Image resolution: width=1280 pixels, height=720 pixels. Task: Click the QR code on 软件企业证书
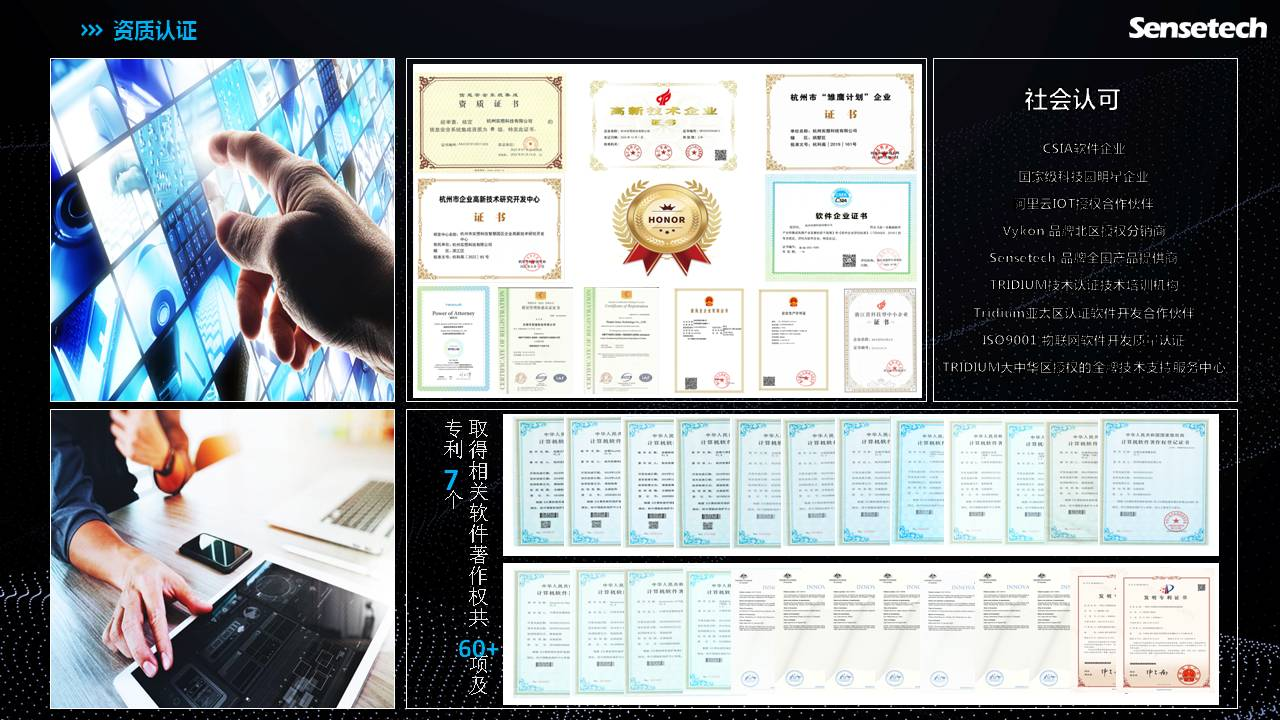(x=849, y=261)
